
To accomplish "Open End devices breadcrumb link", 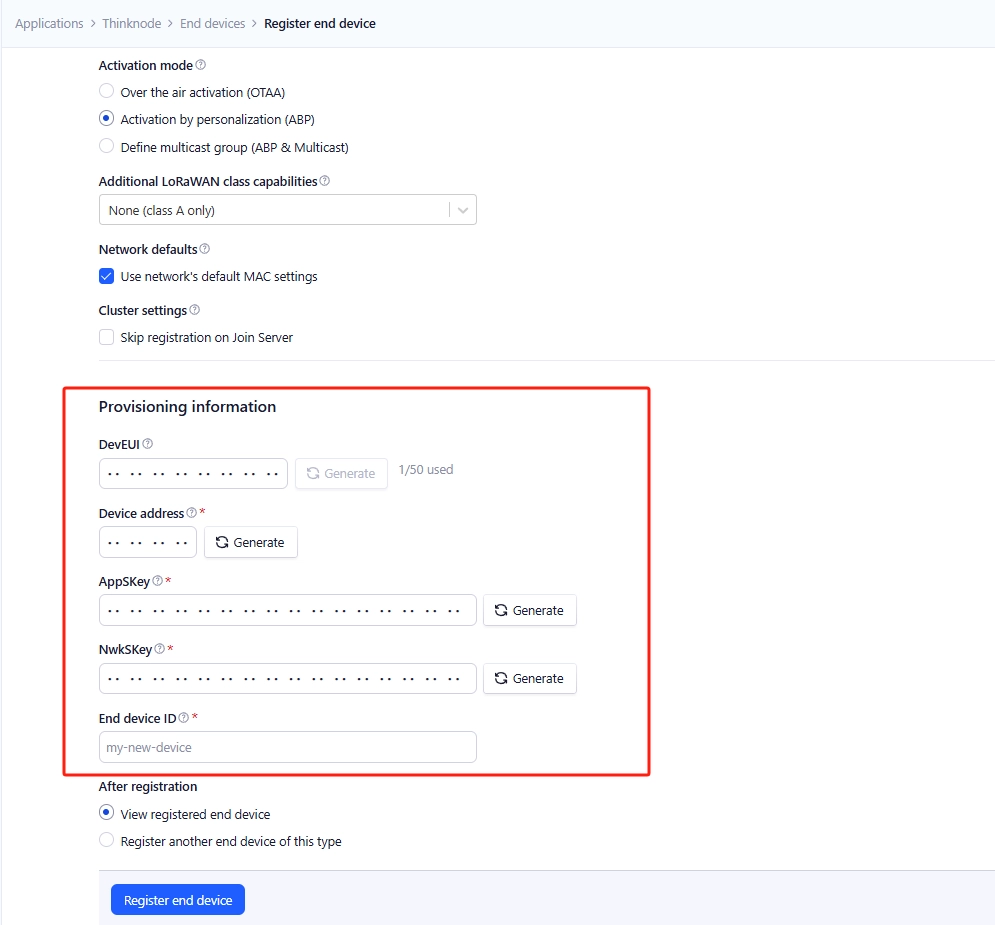I will (212, 23).
